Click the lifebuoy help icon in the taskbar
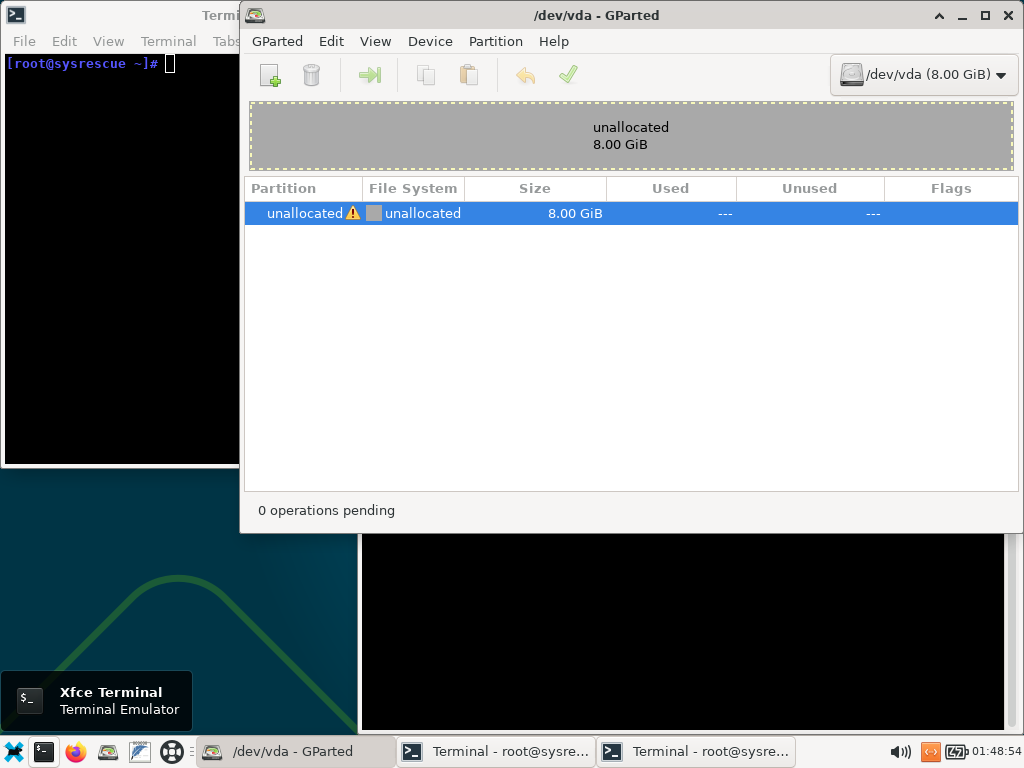 click(172, 752)
